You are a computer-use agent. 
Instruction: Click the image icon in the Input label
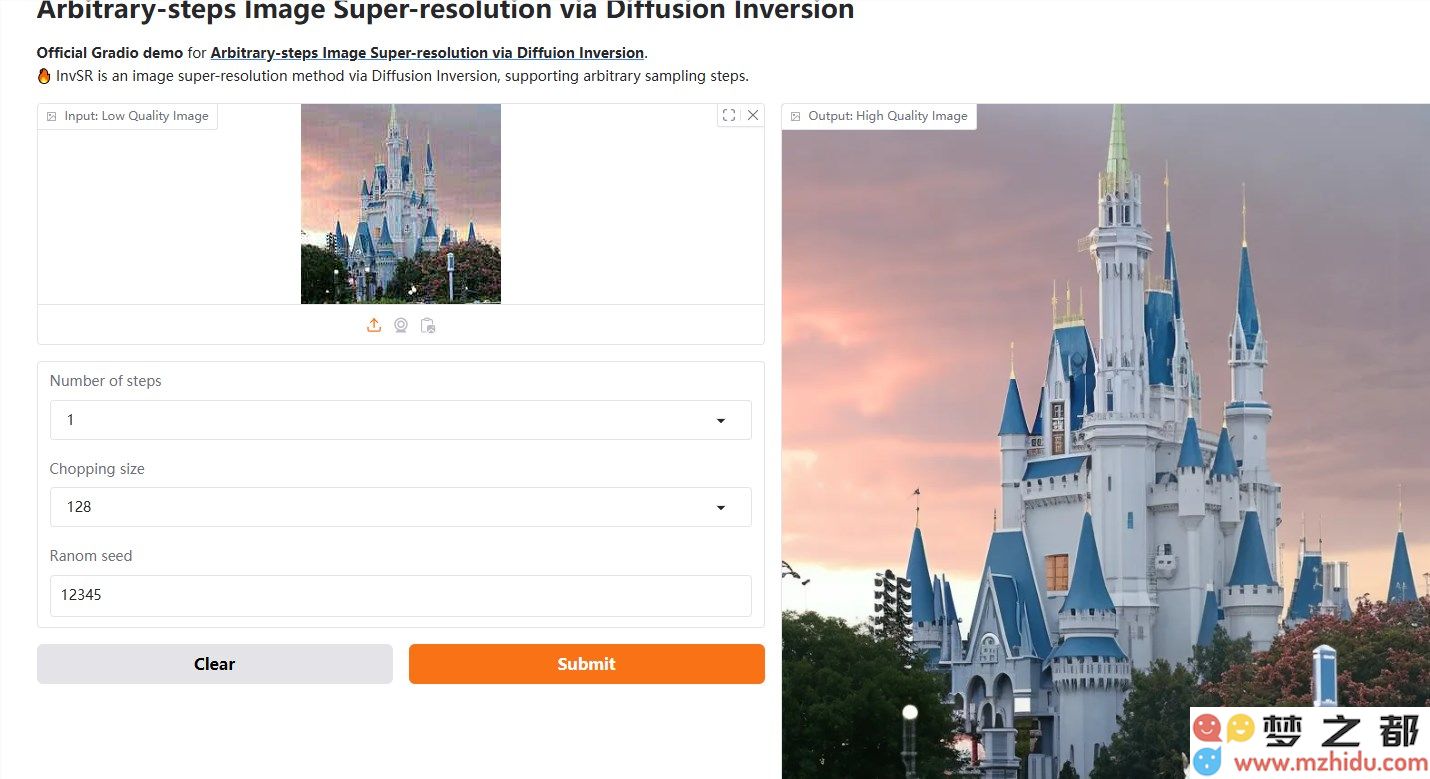(52, 116)
